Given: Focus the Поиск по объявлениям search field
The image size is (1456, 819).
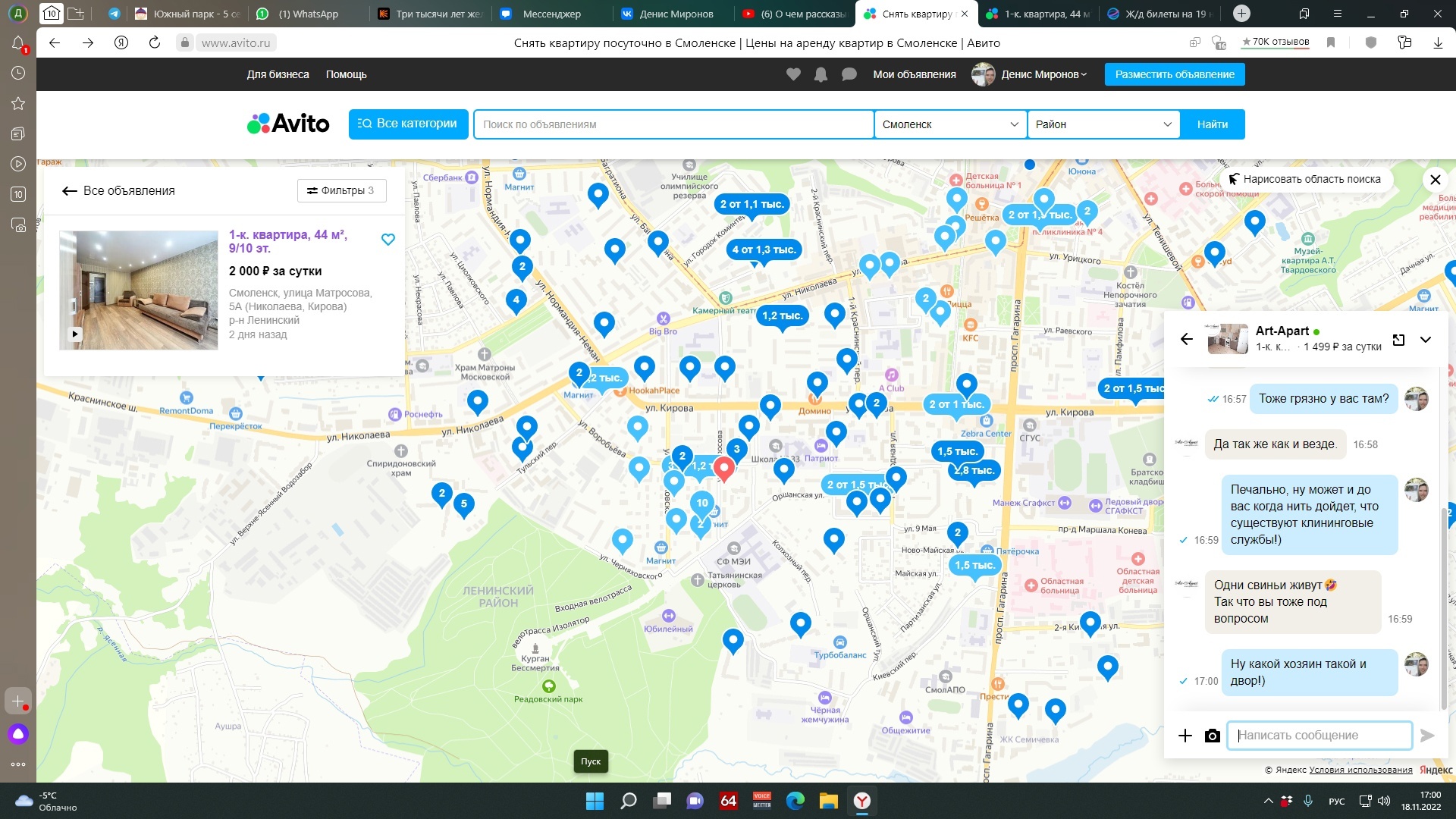Looking at the screenshot, I should (673, 124).
